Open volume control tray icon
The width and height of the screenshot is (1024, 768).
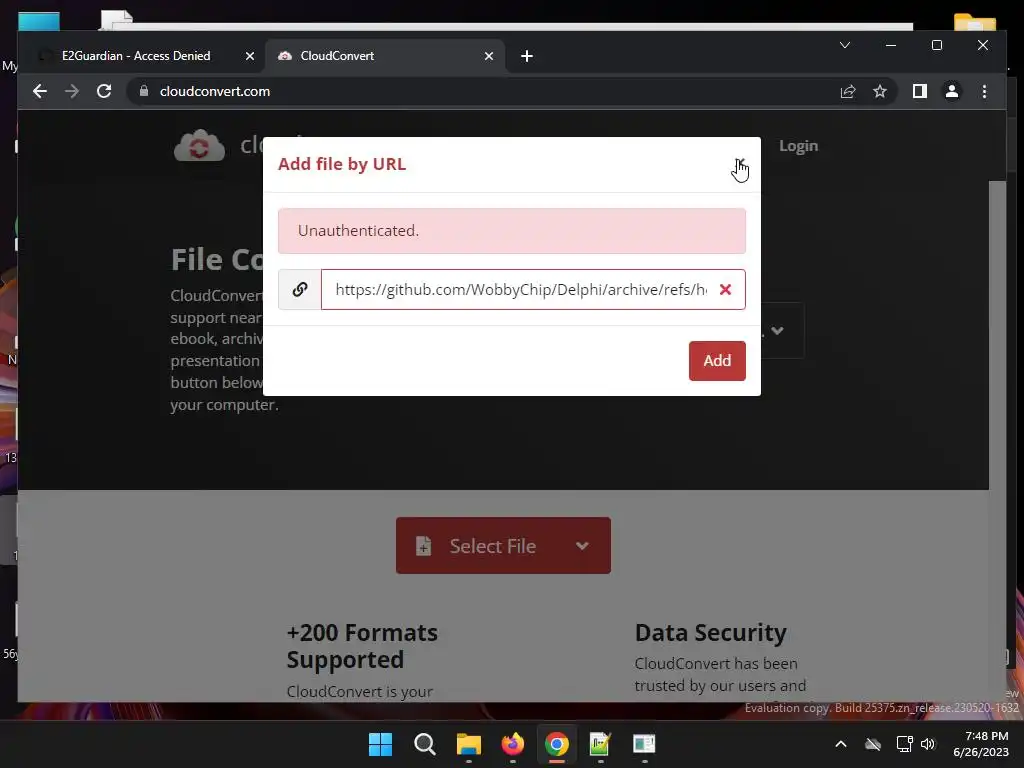click(x=928, y=744)
